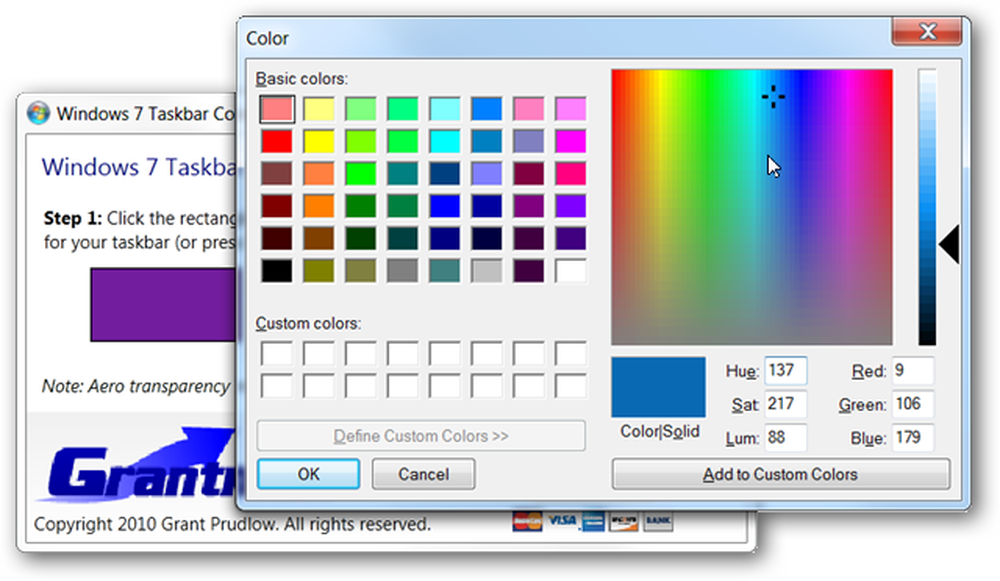Click the black luminosity arrow marker
The image size is (1000, 581).
pos(948,244)
